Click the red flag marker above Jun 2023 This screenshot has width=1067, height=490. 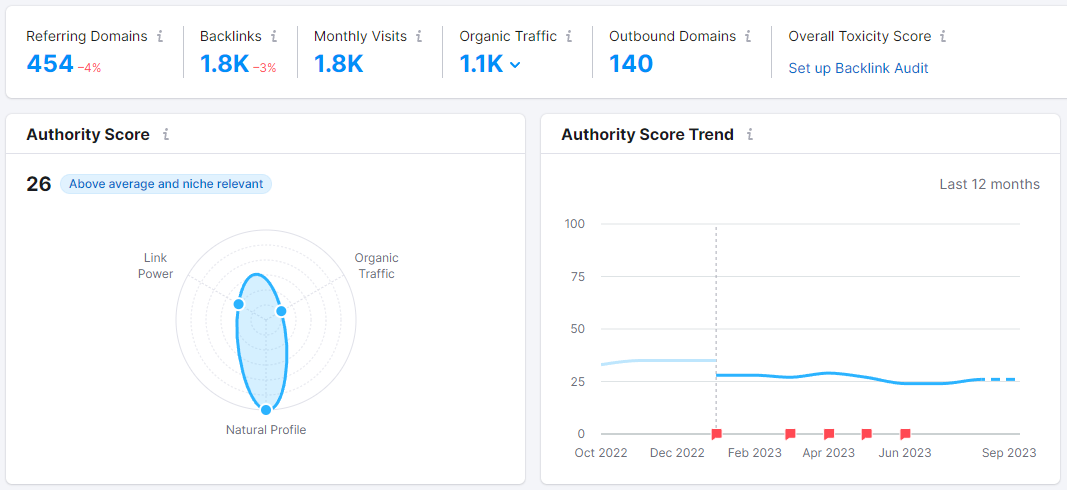coord(905,434)
